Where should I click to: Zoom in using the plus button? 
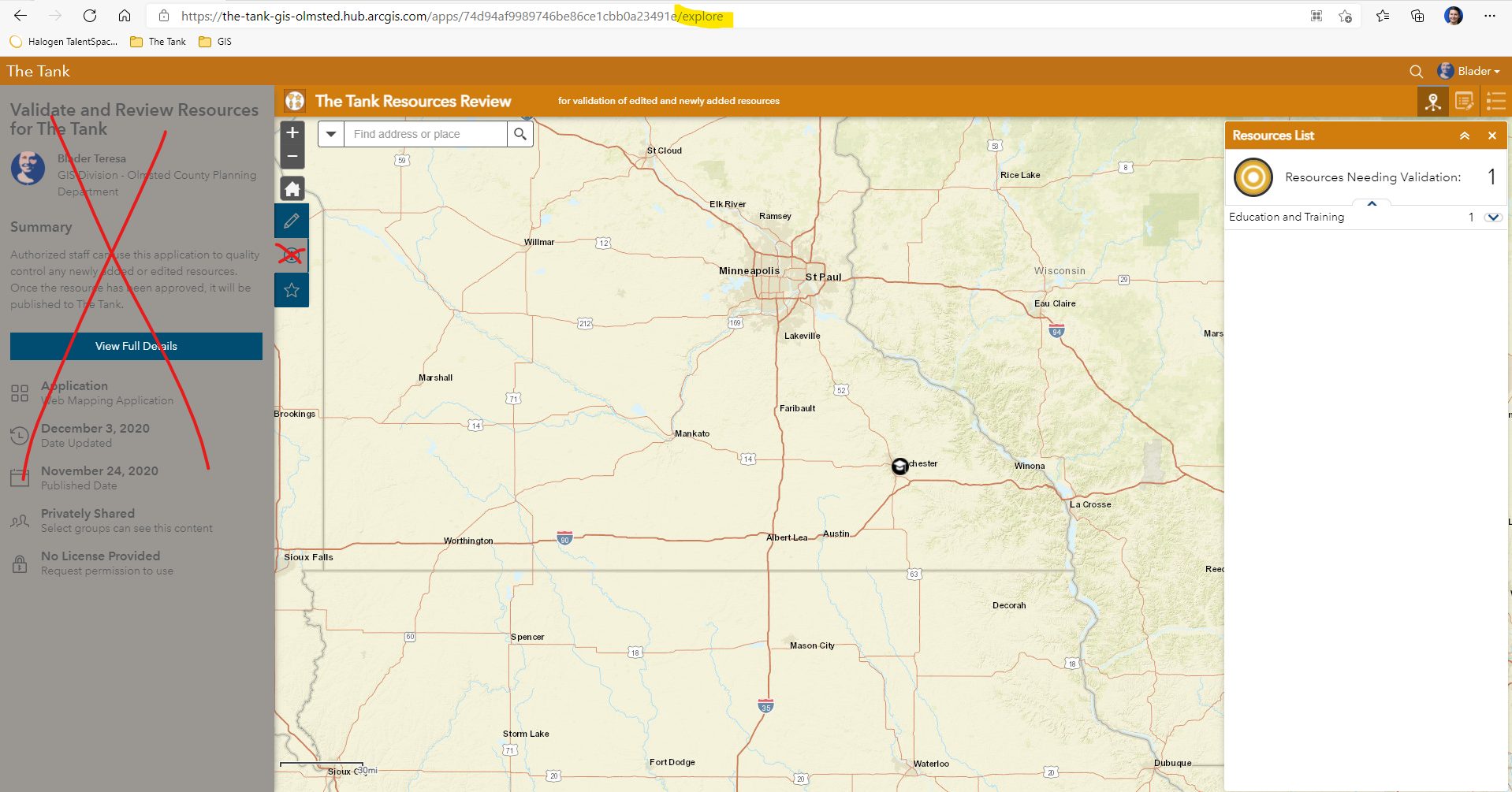292,132
